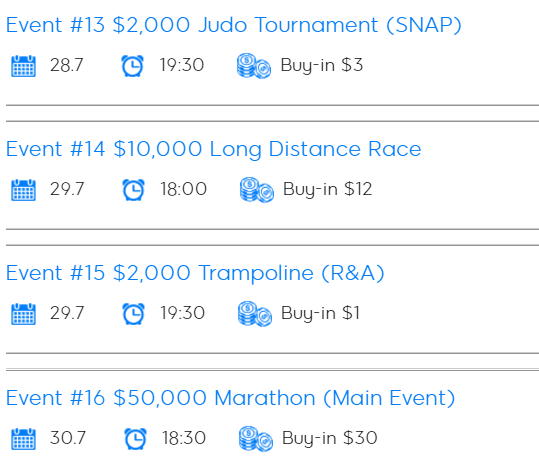
Task: Open Event #16 Marathon Main Event link
Action: 231,398
